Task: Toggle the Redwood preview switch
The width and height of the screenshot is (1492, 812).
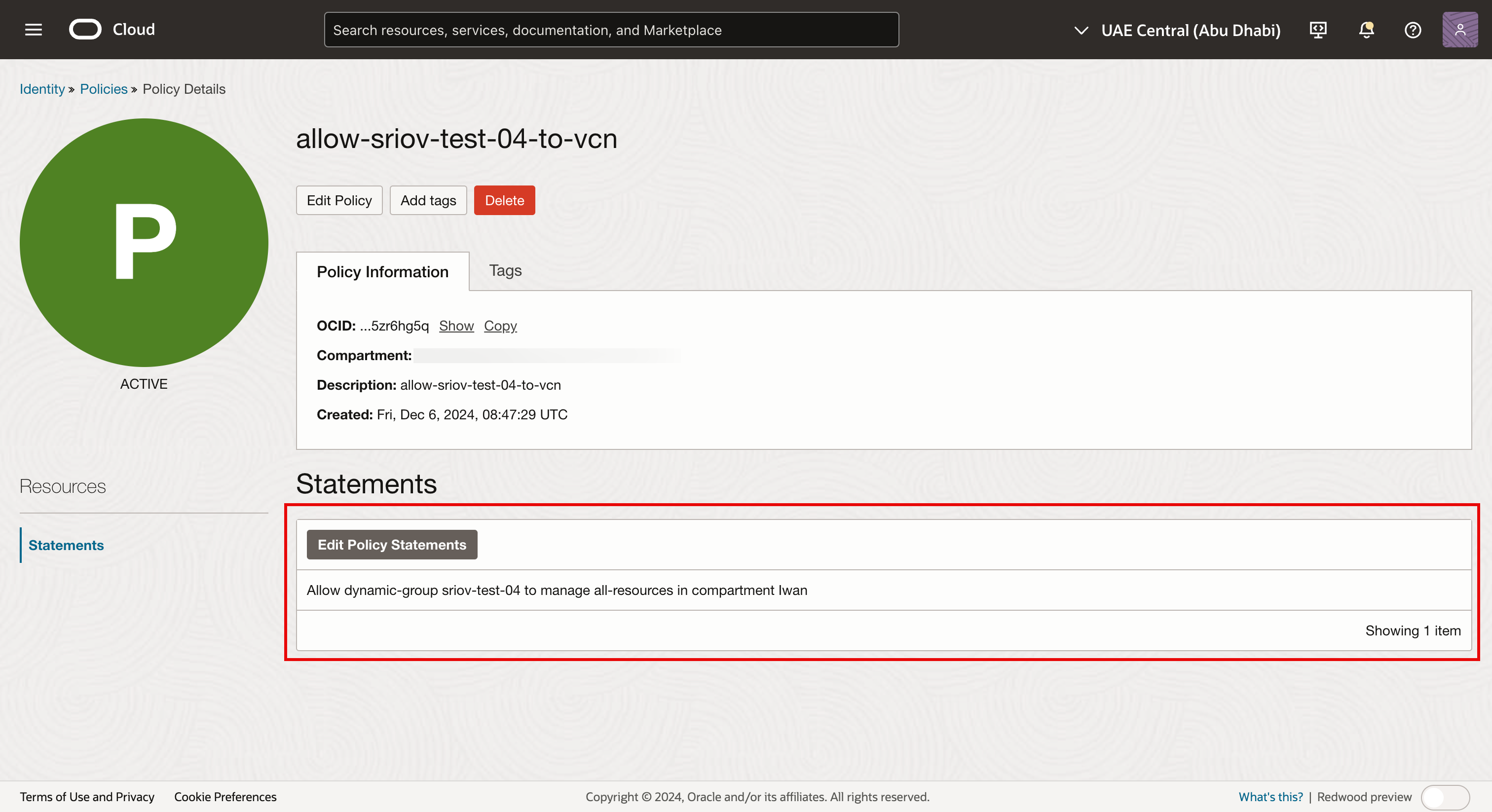Action: 1445,797
